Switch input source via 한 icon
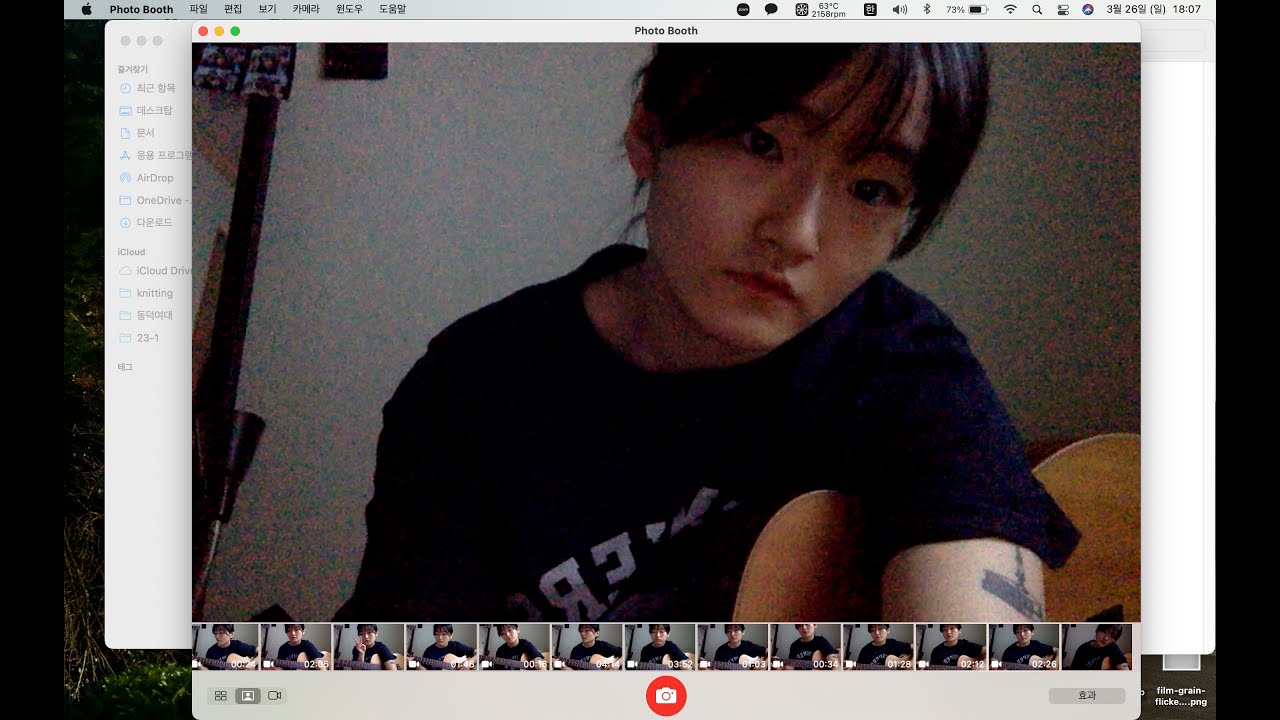This screenshot has width=1280, height=720. coord(870,9)
